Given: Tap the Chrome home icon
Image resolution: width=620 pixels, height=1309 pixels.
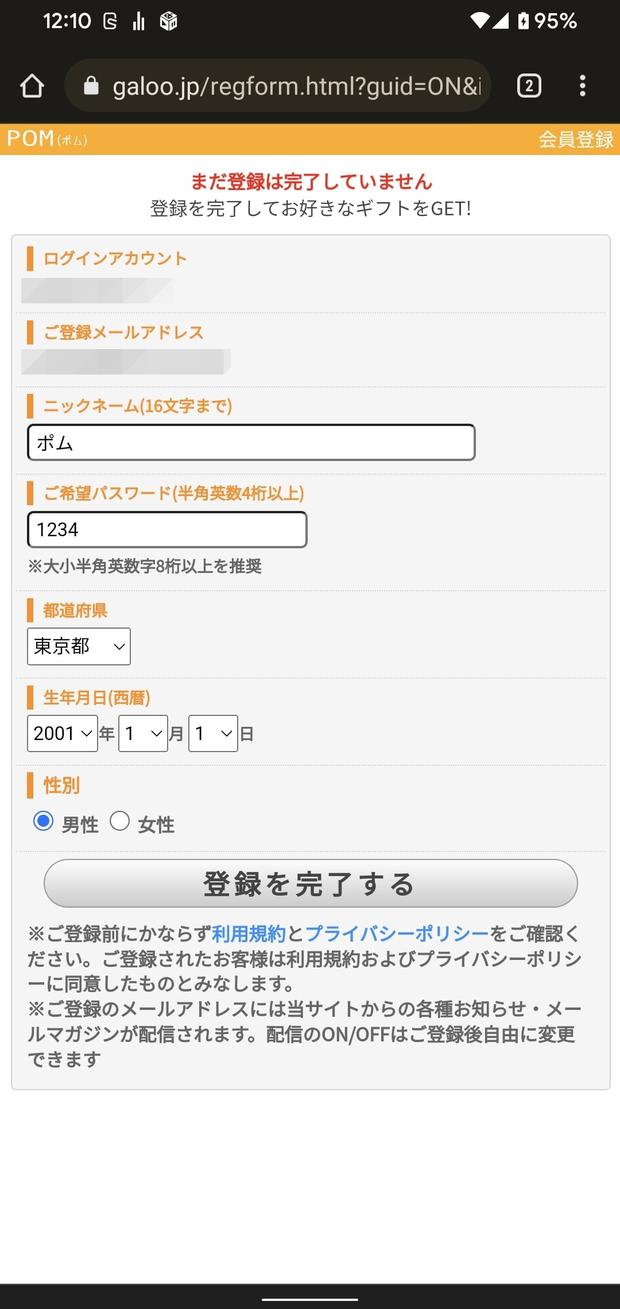Looking at the screenshot, I should click(x=32, y=86).
